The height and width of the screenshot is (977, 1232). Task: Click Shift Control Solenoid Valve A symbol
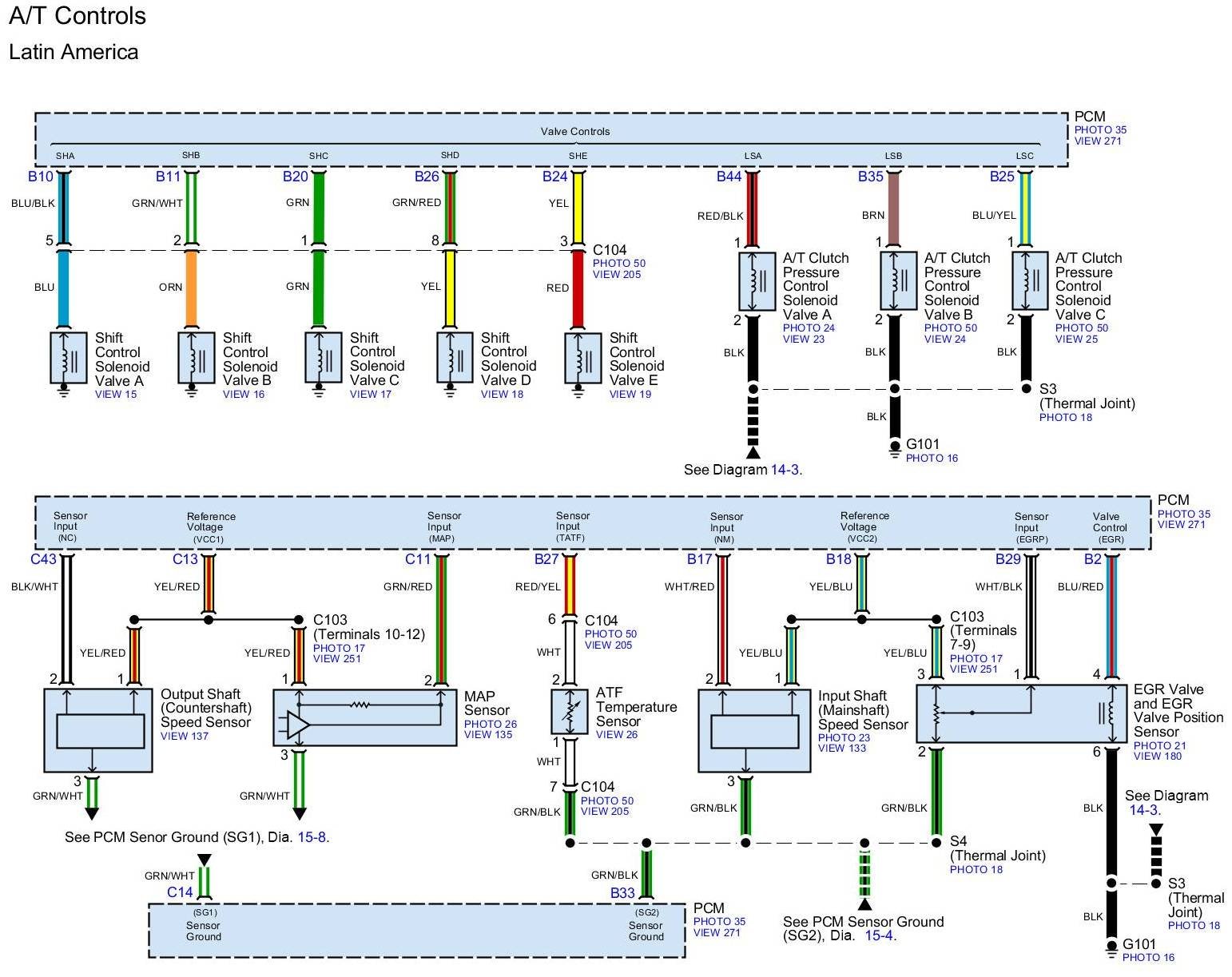[69, 357]
